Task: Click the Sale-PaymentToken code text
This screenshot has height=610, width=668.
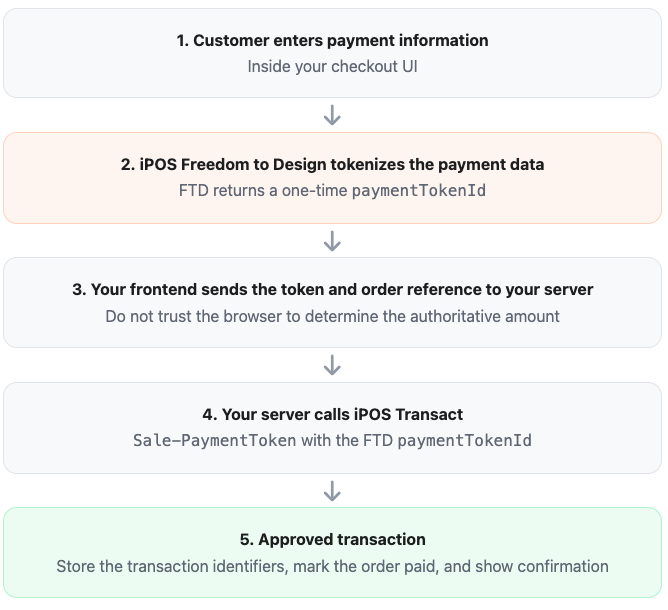Action: pyautogui.click(x=214, y=440)
